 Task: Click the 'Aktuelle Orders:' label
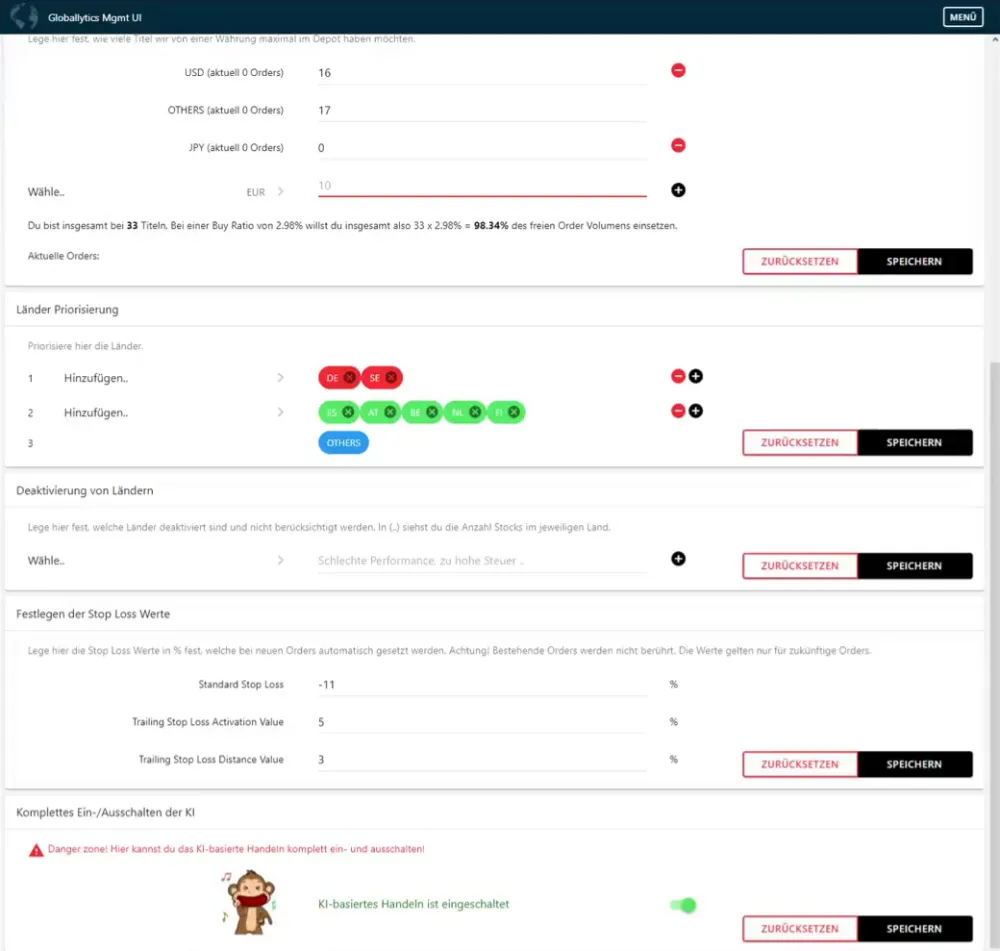pyautogui.click(x=63, y=256)
